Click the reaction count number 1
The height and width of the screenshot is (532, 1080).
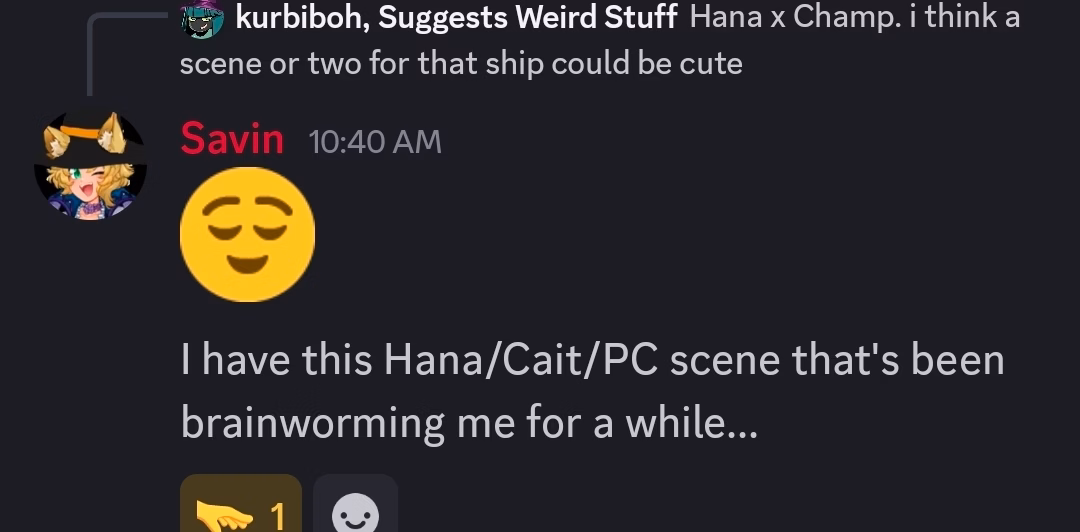pos(278,516)
